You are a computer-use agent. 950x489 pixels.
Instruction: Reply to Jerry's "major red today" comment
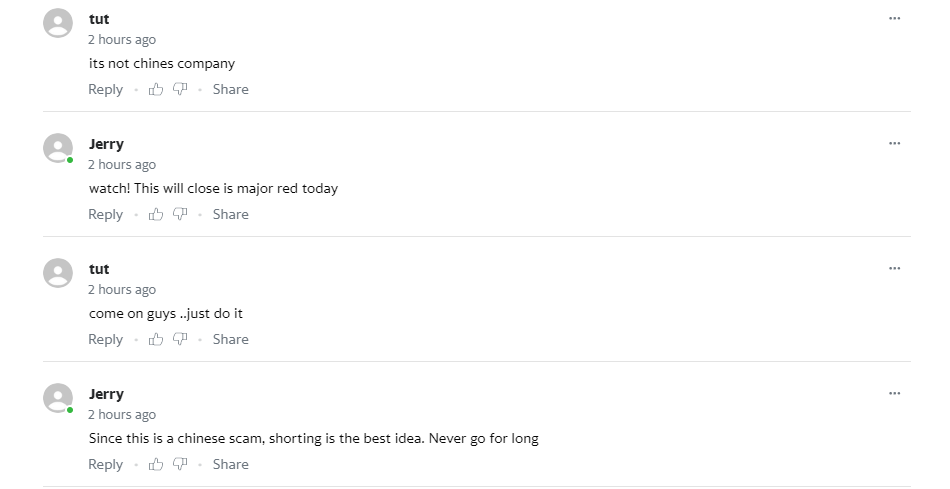[105, 215]
